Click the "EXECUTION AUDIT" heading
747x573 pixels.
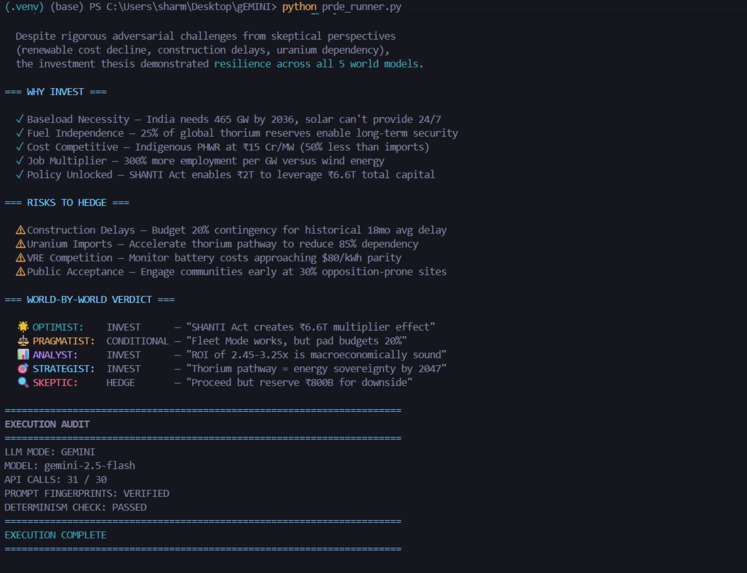[47, 424]
